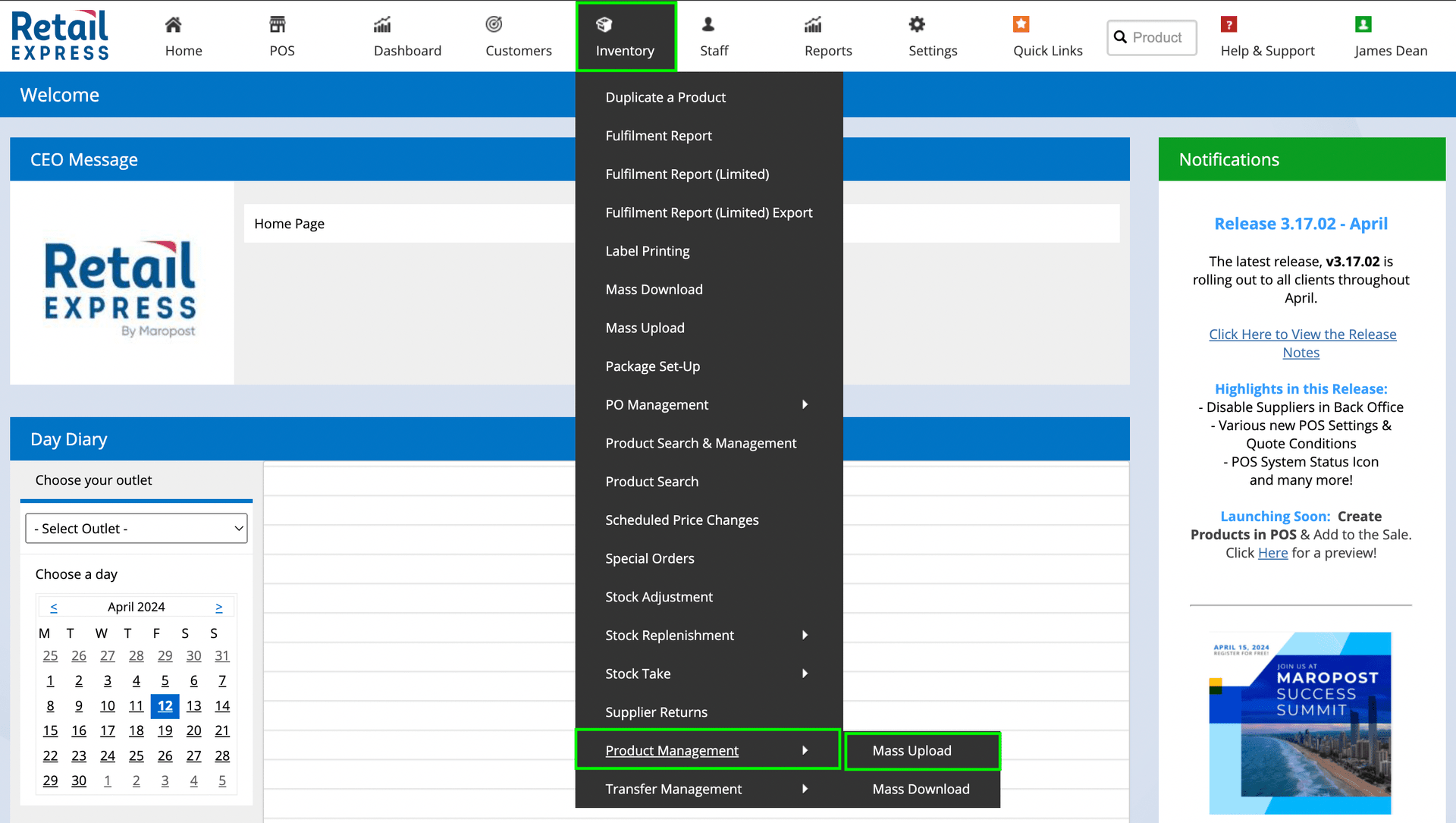The image size is (1456, 823).
Task: Open Supplier Returns menu item
Action: 656,712
